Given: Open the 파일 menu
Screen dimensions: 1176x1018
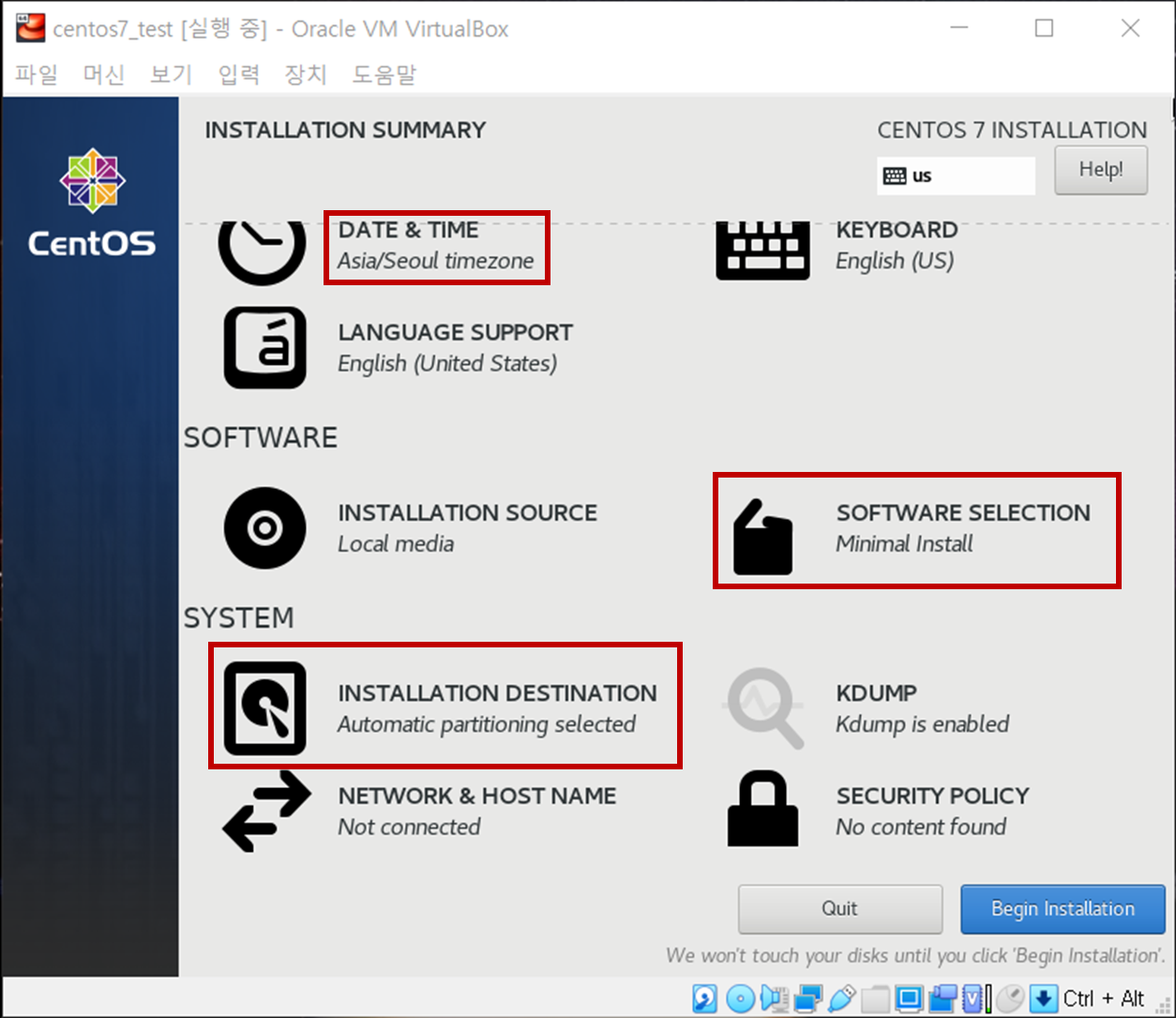Looking at the screenshot, I should [x=37, y=74].
